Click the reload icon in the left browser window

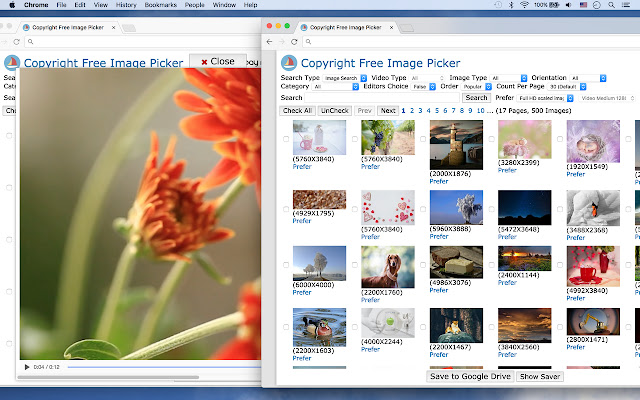click(16, 42)
